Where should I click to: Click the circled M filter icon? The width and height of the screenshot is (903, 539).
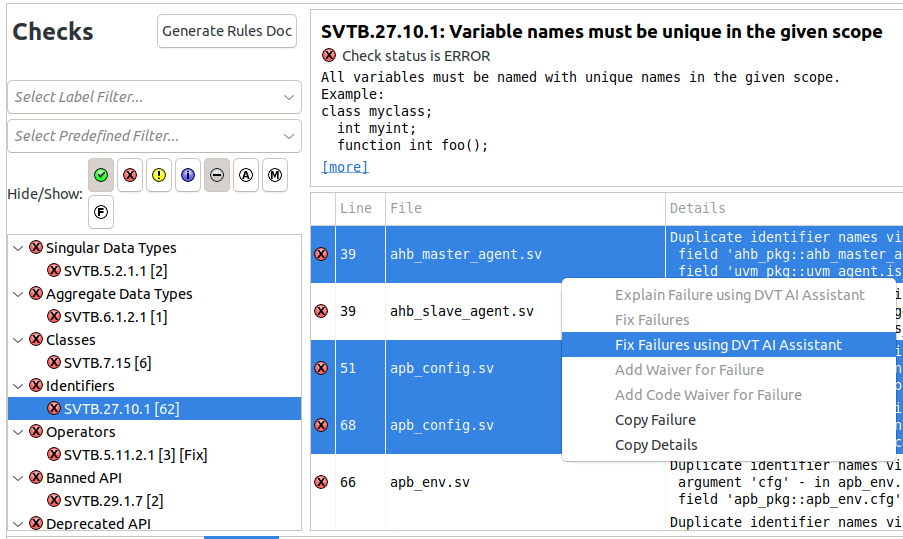point(275,175)
